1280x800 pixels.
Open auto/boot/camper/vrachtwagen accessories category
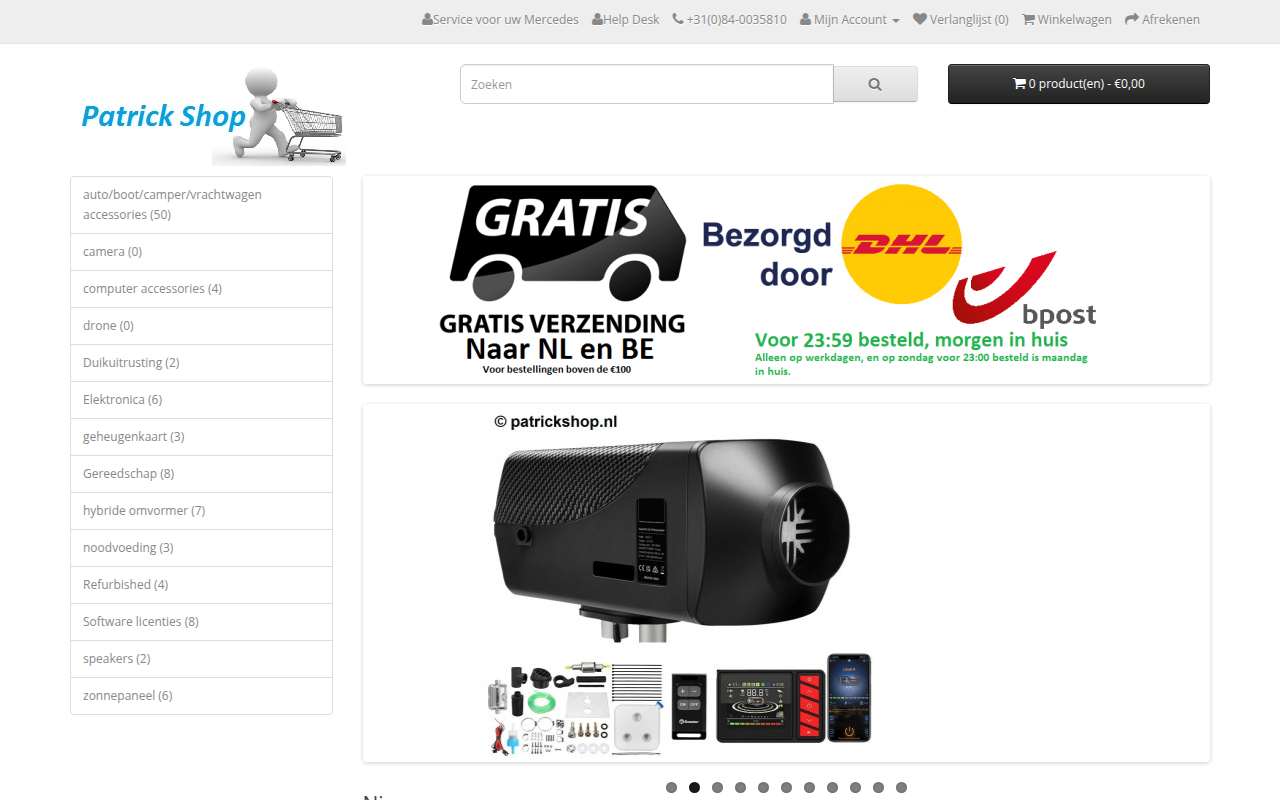click(x=201, y=205)
